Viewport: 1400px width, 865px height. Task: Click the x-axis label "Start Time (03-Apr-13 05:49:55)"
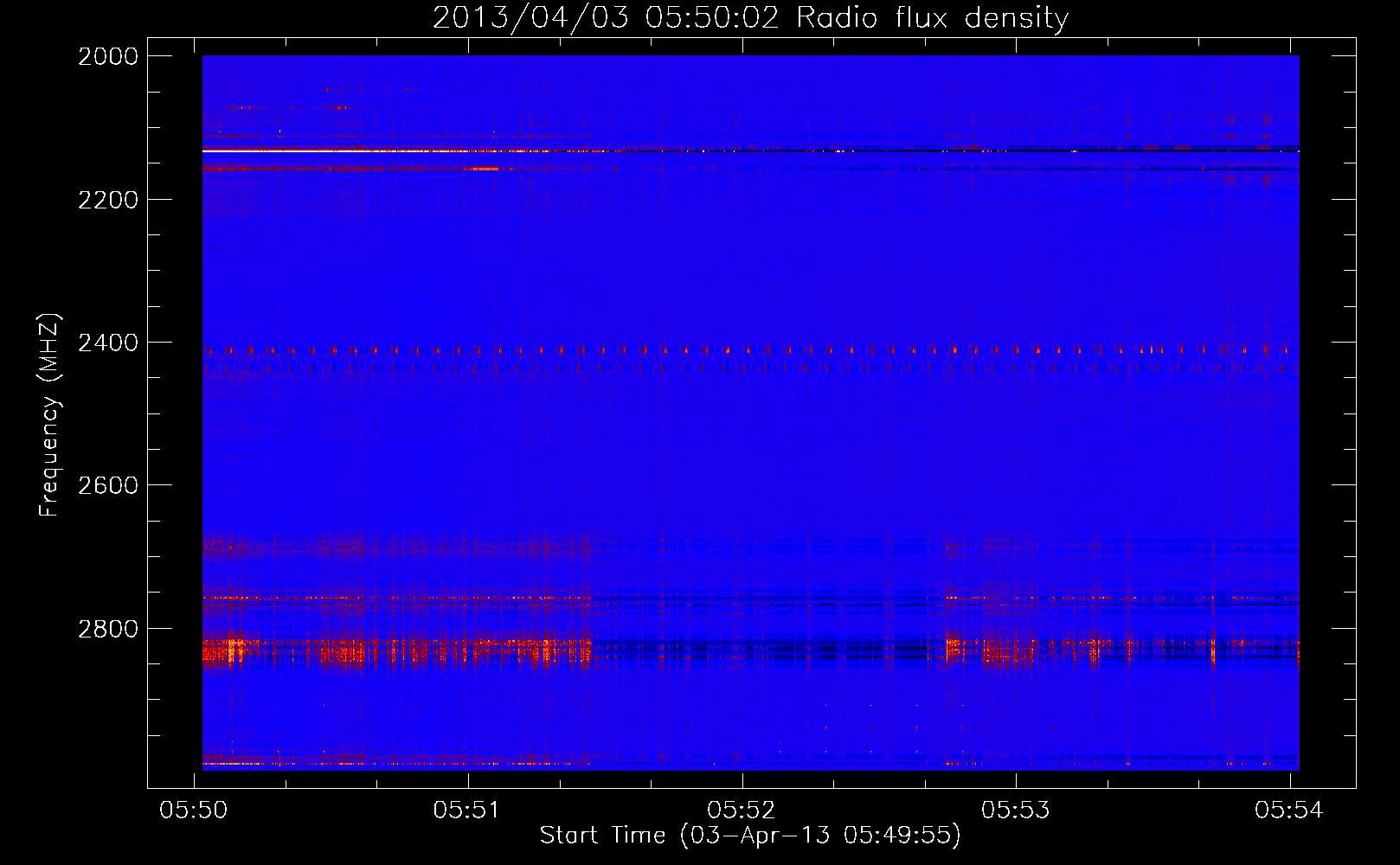point(750,836)
